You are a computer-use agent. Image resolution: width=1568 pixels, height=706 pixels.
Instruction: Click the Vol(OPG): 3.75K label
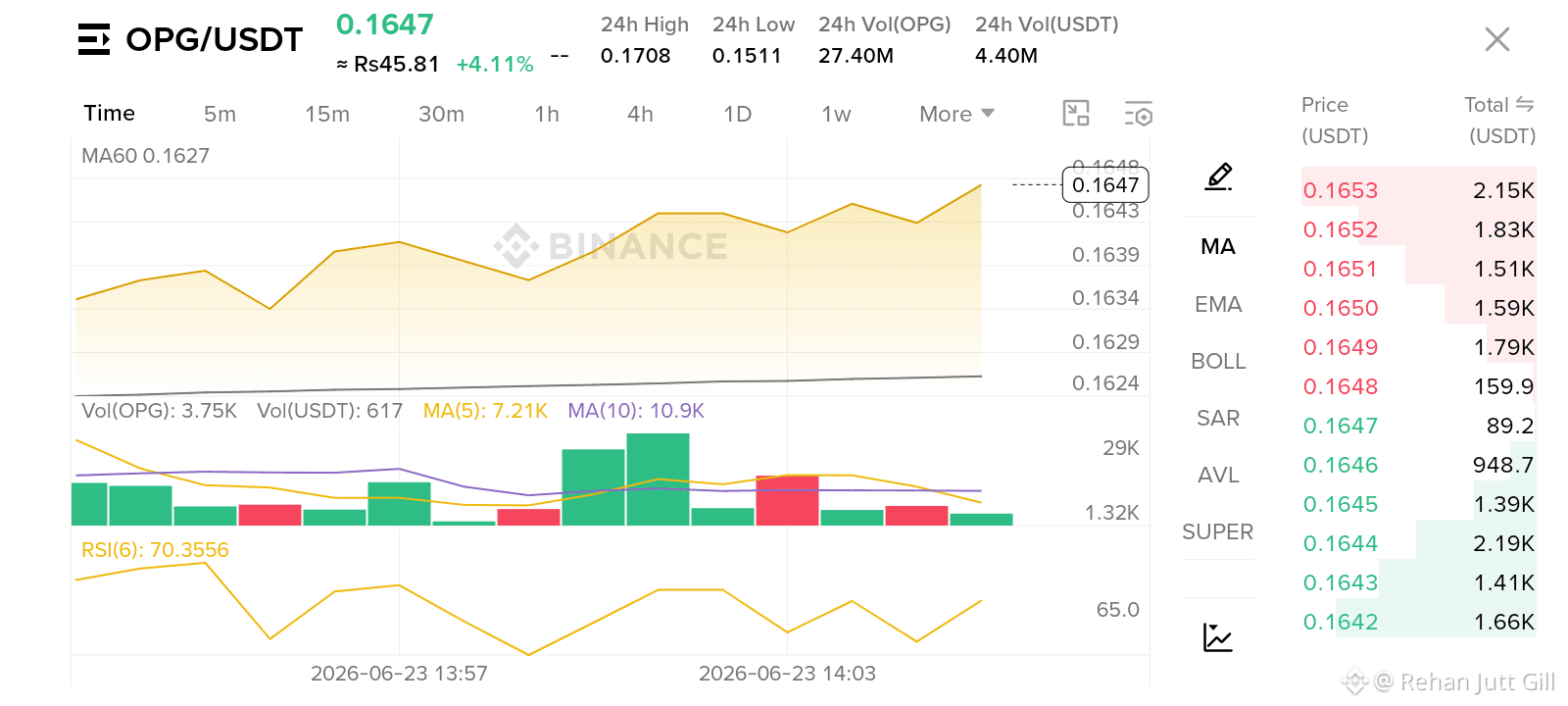coord(159,411)
